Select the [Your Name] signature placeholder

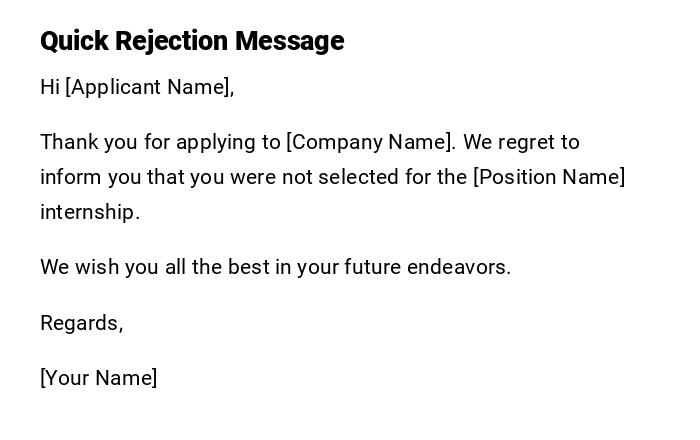[x=98, y=378]
